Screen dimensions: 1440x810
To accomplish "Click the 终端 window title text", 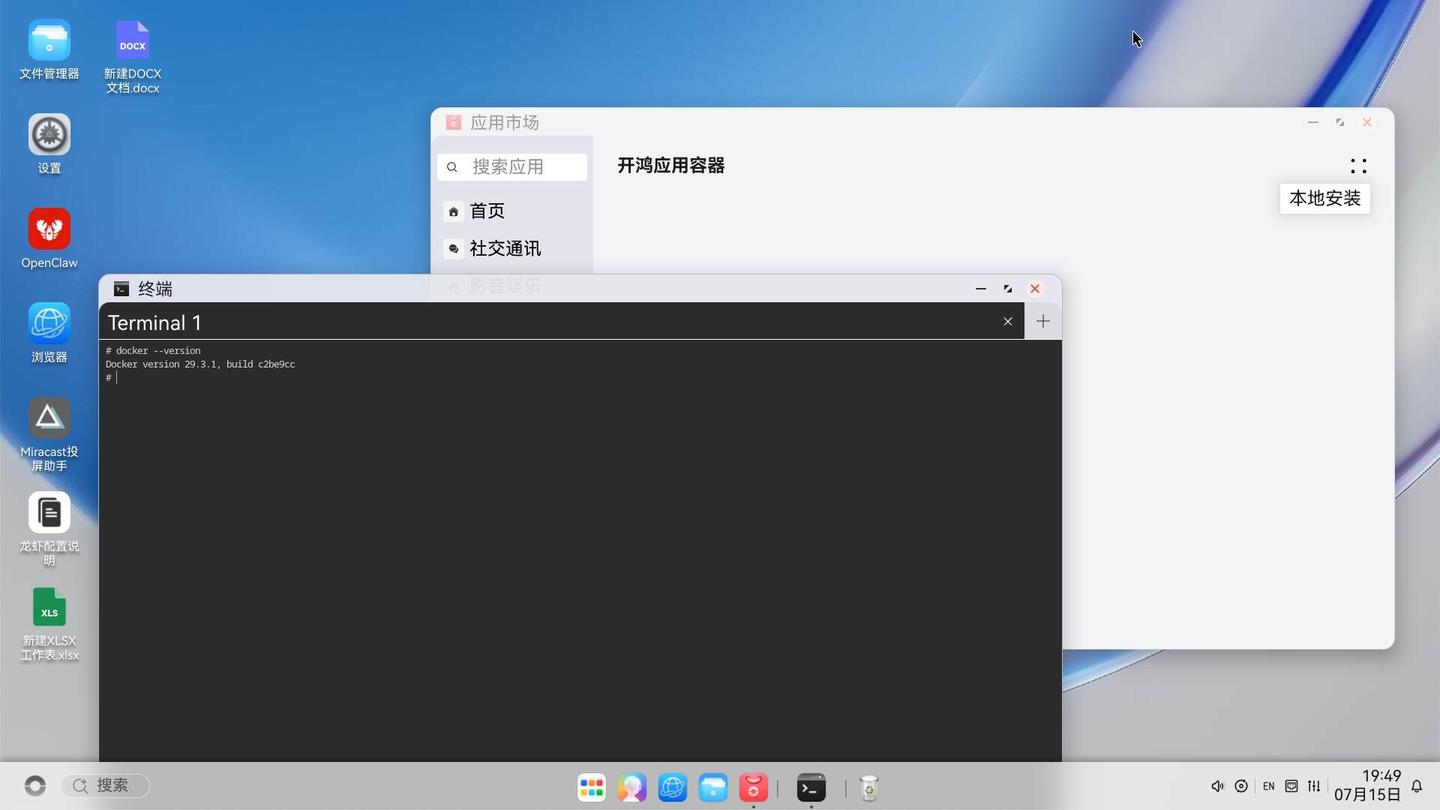I will pos(155,289).
